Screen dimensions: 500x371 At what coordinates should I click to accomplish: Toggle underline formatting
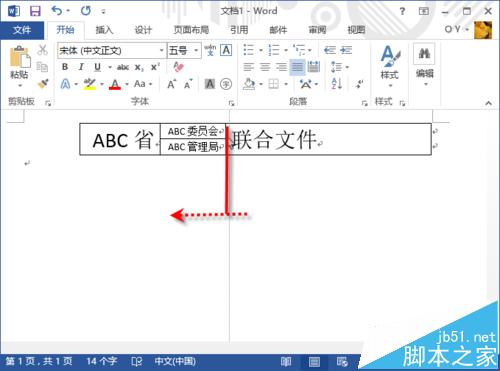click(97, 67)
